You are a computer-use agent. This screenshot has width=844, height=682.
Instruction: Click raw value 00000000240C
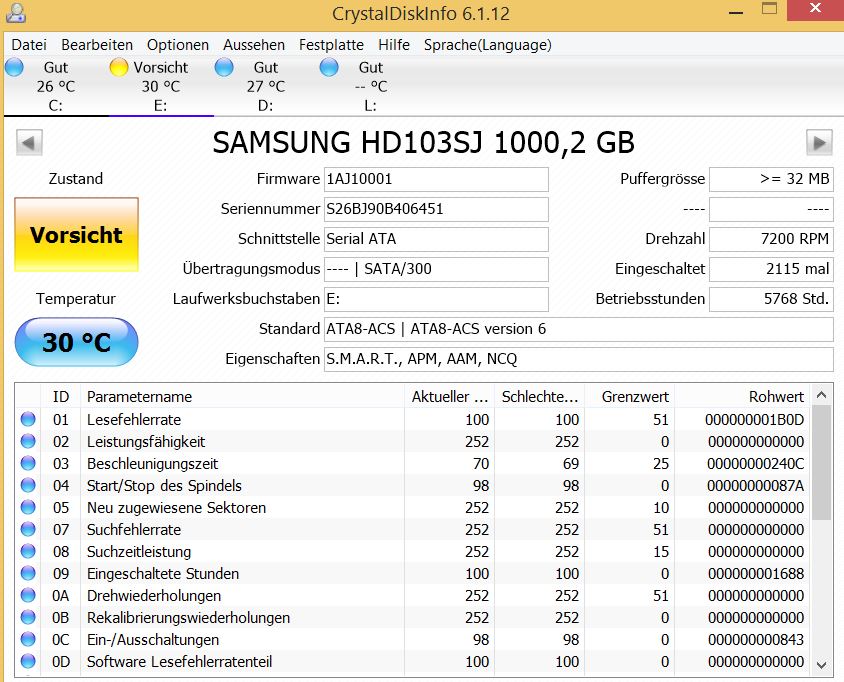[x=756, y=463]
